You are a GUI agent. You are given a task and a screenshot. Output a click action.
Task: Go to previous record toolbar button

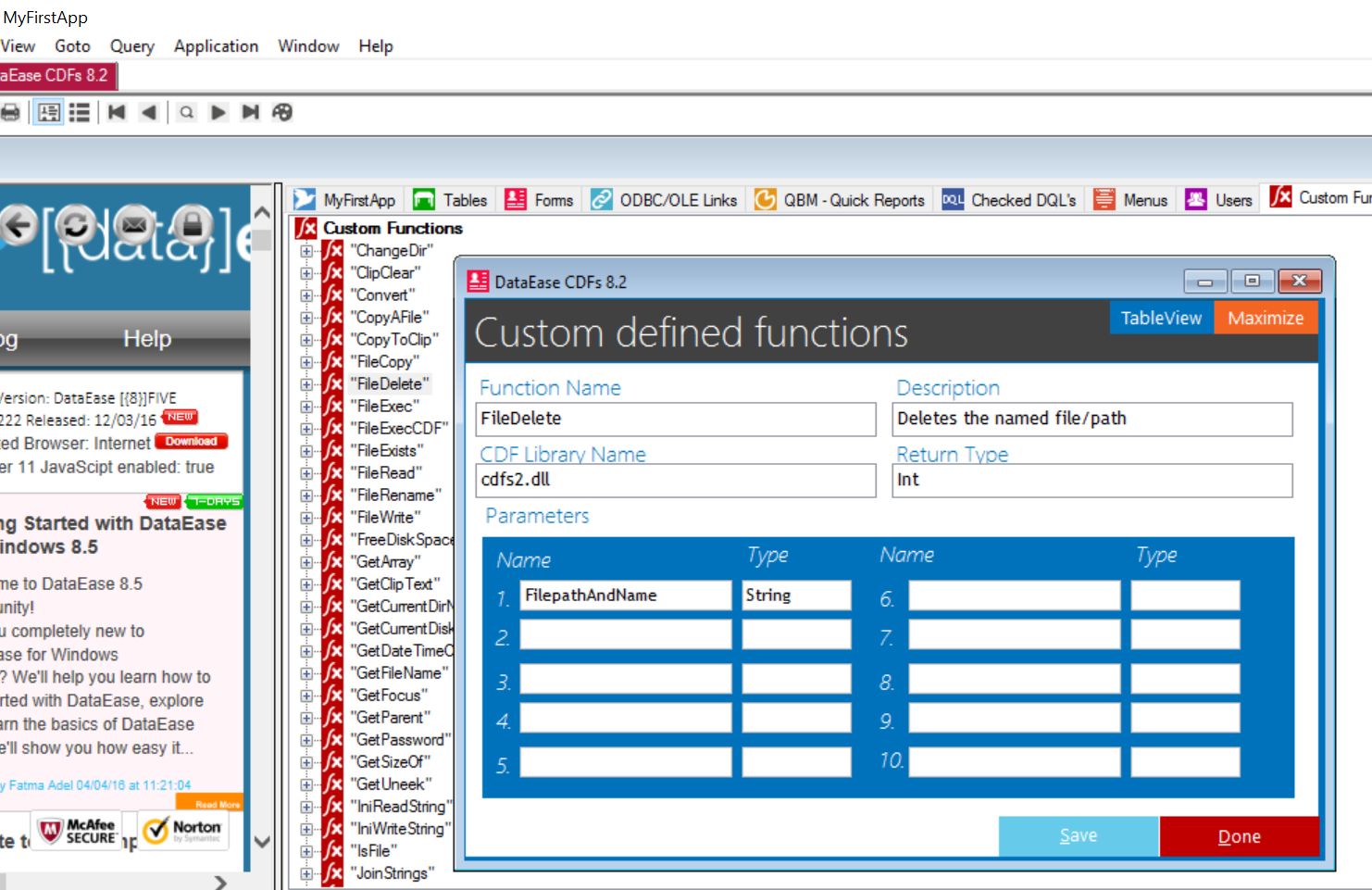tap(148, 112)
